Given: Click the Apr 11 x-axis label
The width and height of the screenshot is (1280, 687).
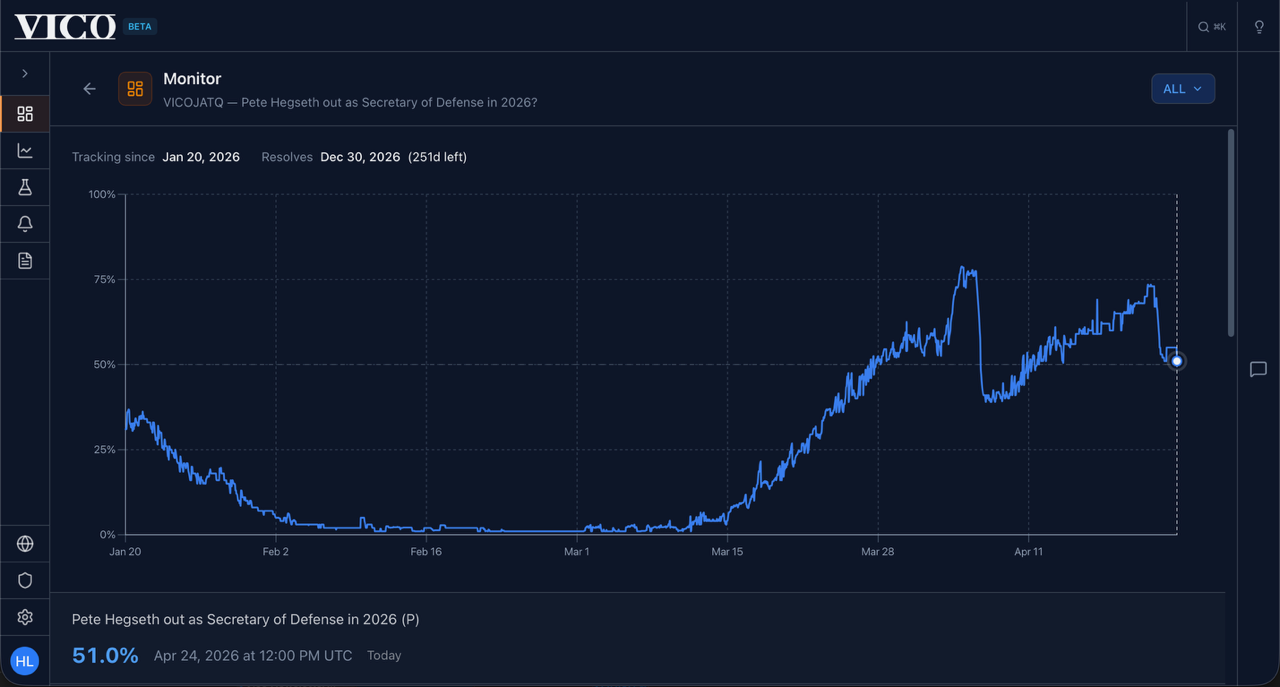Looking at the screenshot, I should click(1028, 551).
